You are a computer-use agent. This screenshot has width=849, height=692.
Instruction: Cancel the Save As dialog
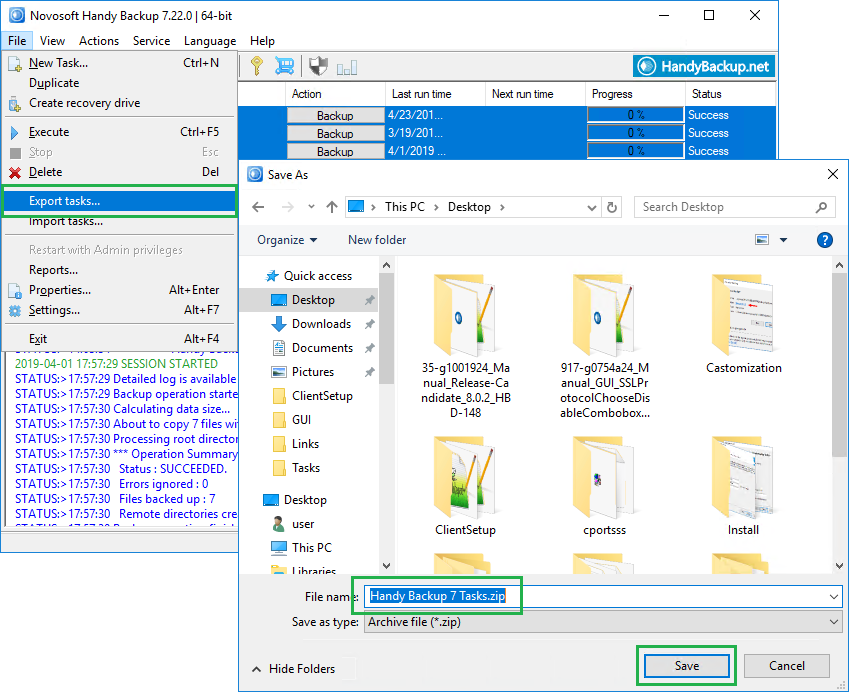point(786,665)
